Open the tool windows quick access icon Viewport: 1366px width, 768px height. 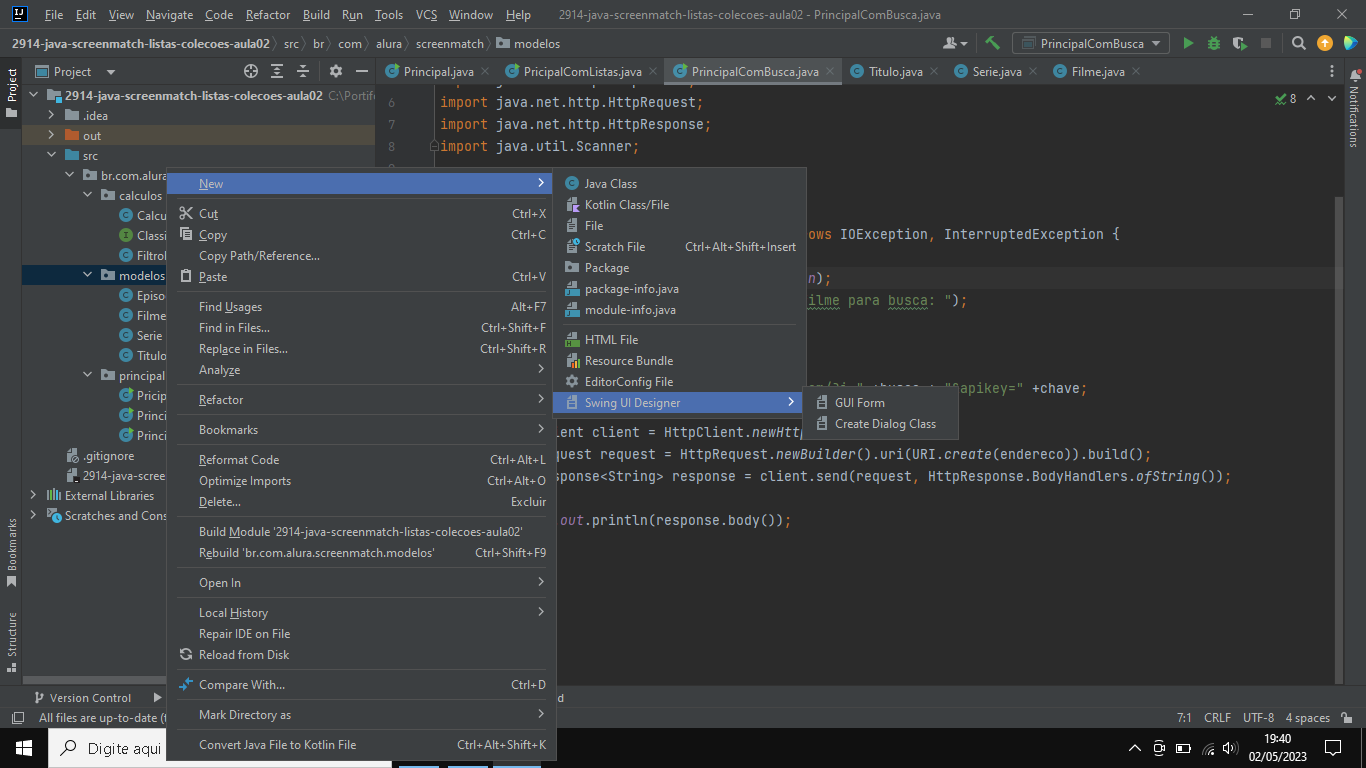(x=17, y=718)
